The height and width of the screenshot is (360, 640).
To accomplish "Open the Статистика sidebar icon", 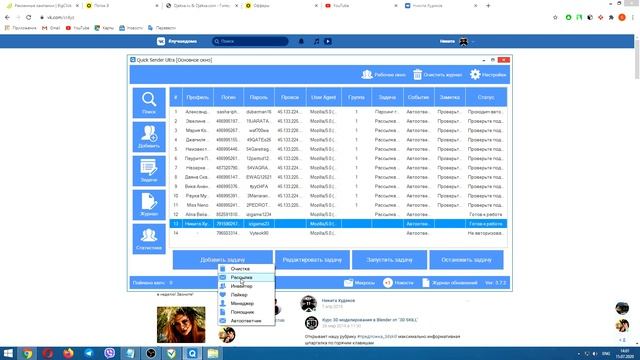I will click(x=149, y=239).
